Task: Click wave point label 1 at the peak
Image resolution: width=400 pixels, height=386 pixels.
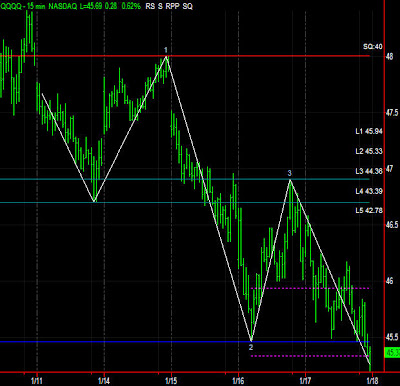Action: pos(166,50)
